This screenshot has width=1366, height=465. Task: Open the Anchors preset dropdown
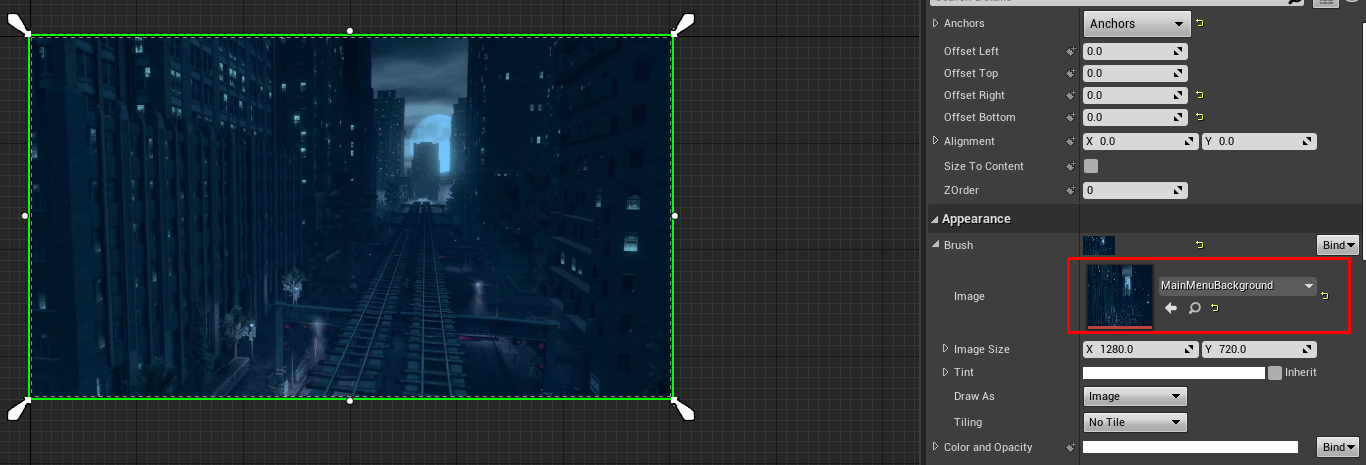1136,23
